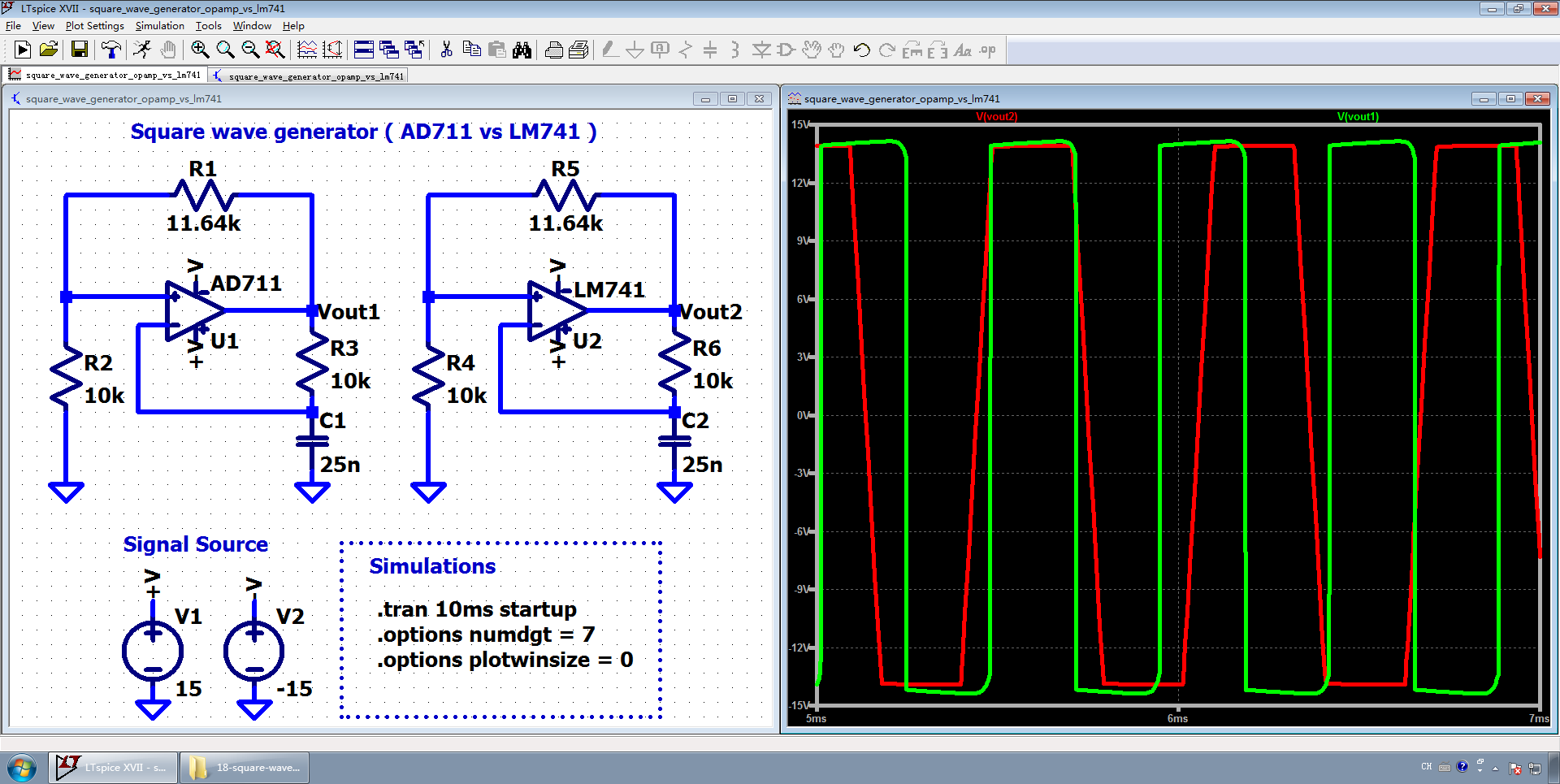Open the Plot Settings menu
The height and width of the screenshot is (784, 1560).
[94, 26]
